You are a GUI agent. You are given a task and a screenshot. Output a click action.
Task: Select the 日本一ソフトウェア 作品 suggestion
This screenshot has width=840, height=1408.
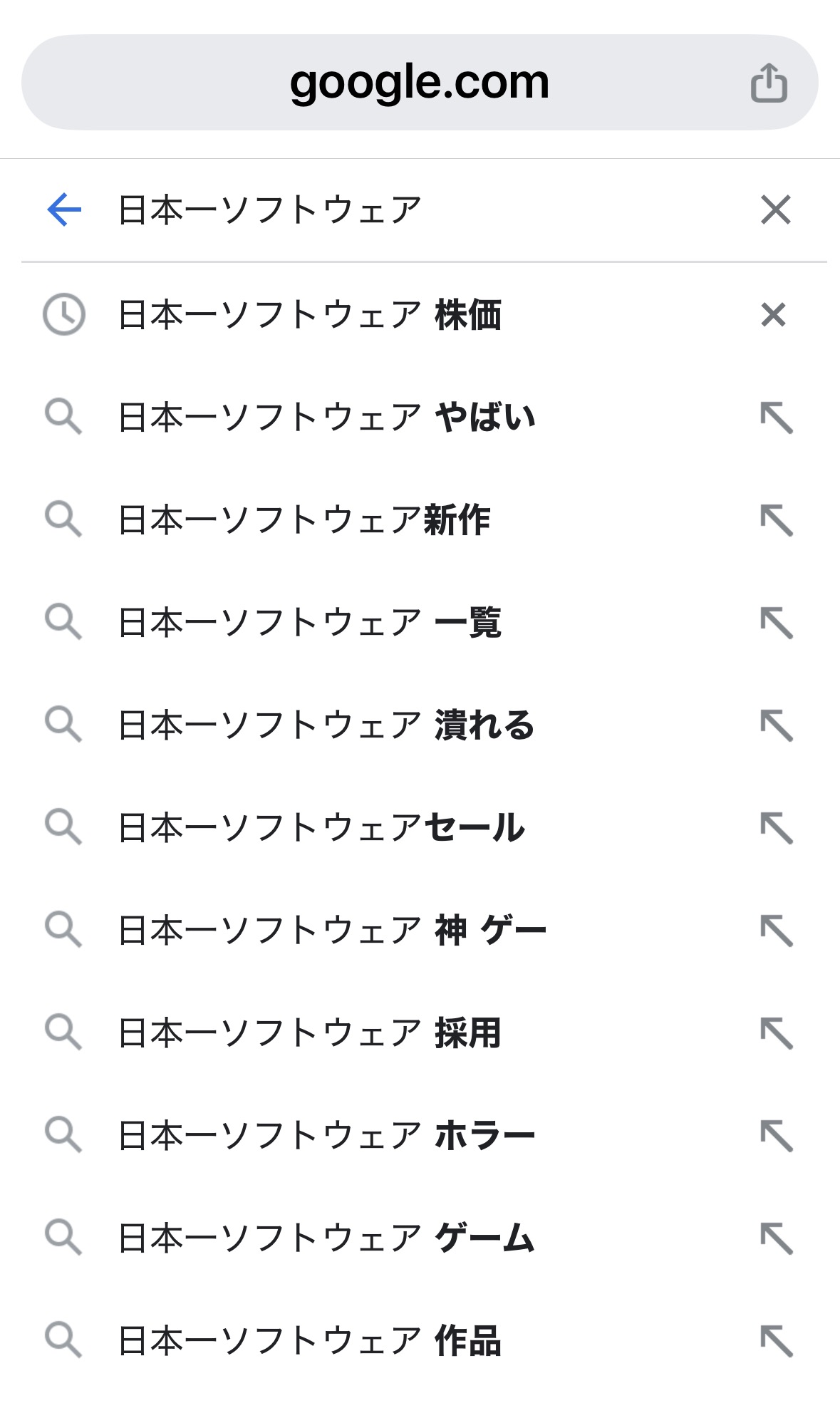tap(310, 1340)
